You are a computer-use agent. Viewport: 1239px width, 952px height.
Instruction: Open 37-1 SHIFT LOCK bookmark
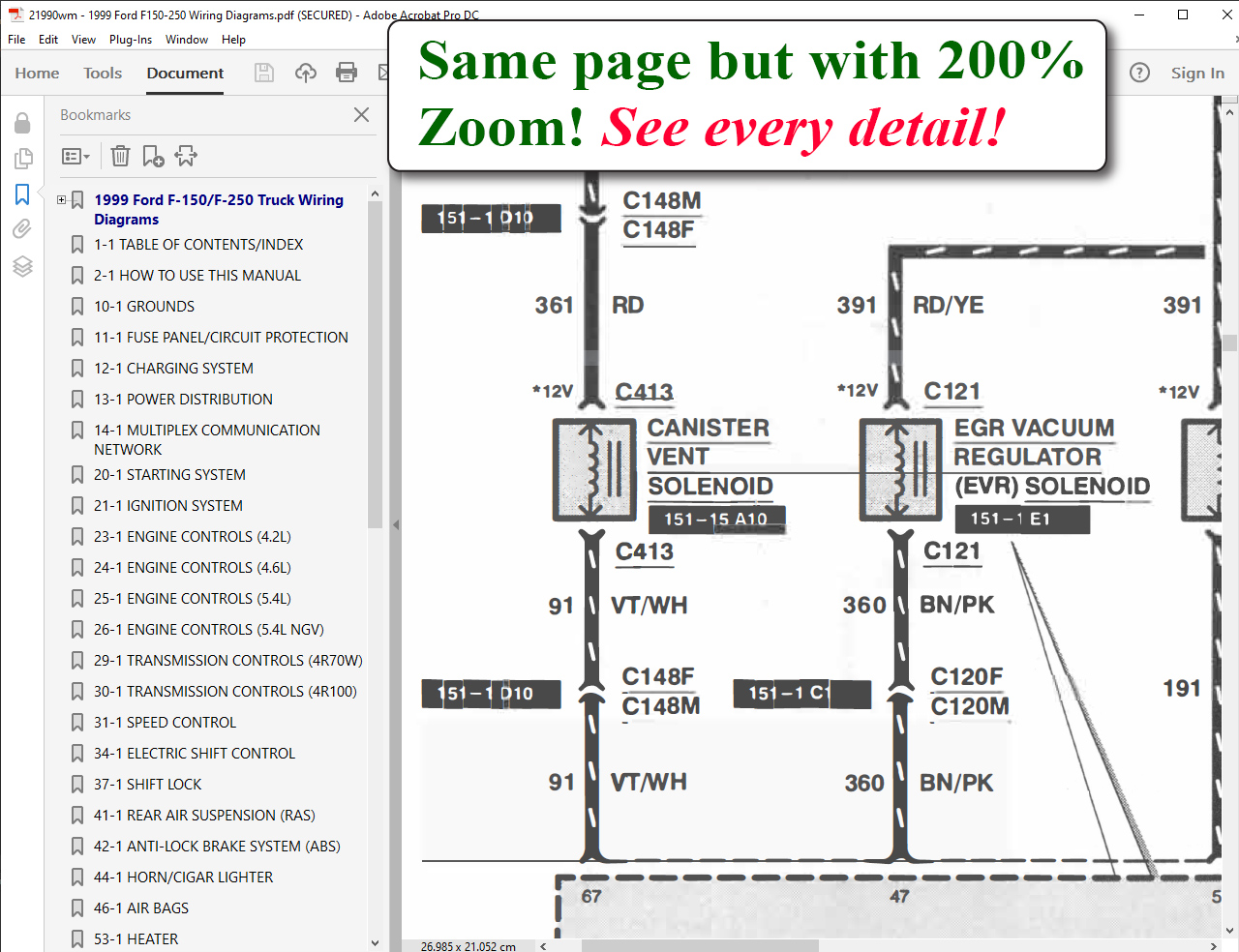(x=148, y=785)
